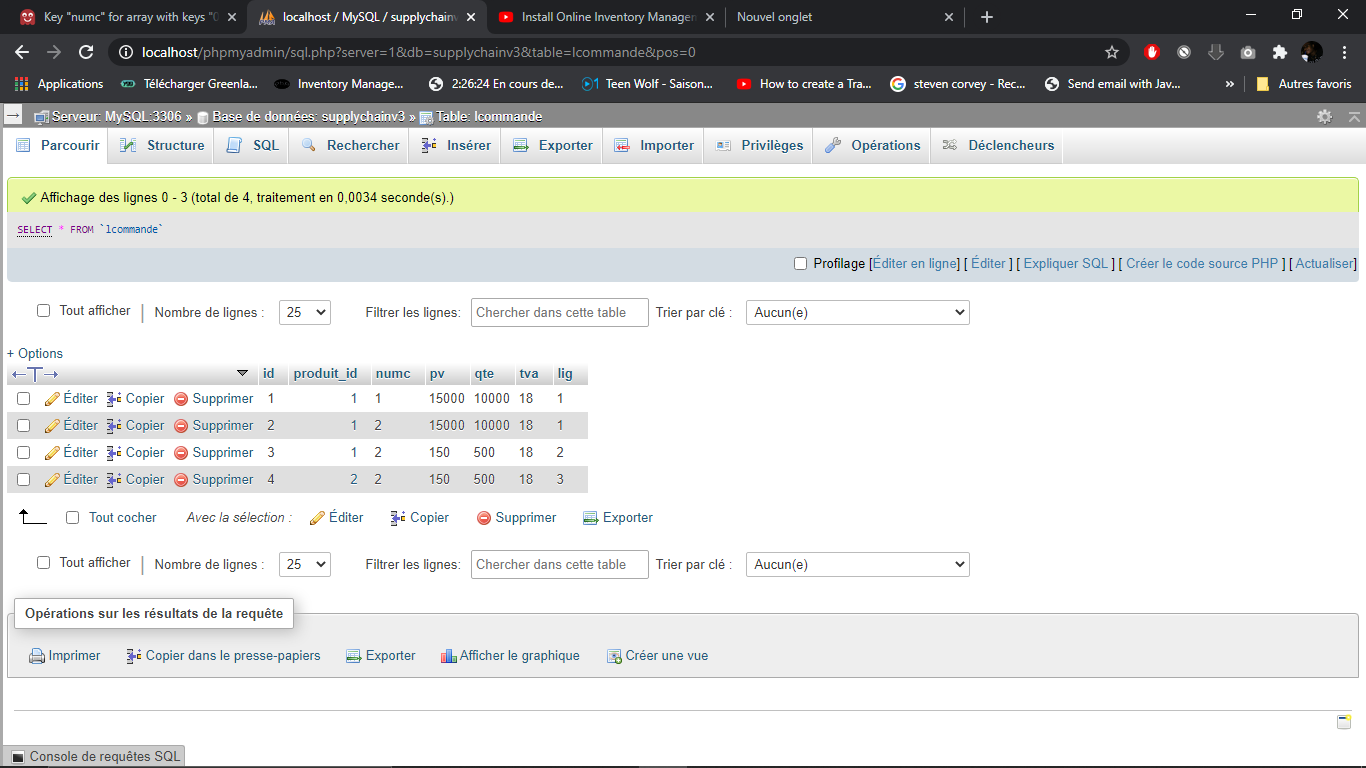Click the Exporter icon beside Avec la sélection
This screenshot has height=768, width=1366.
pos(590,518)
